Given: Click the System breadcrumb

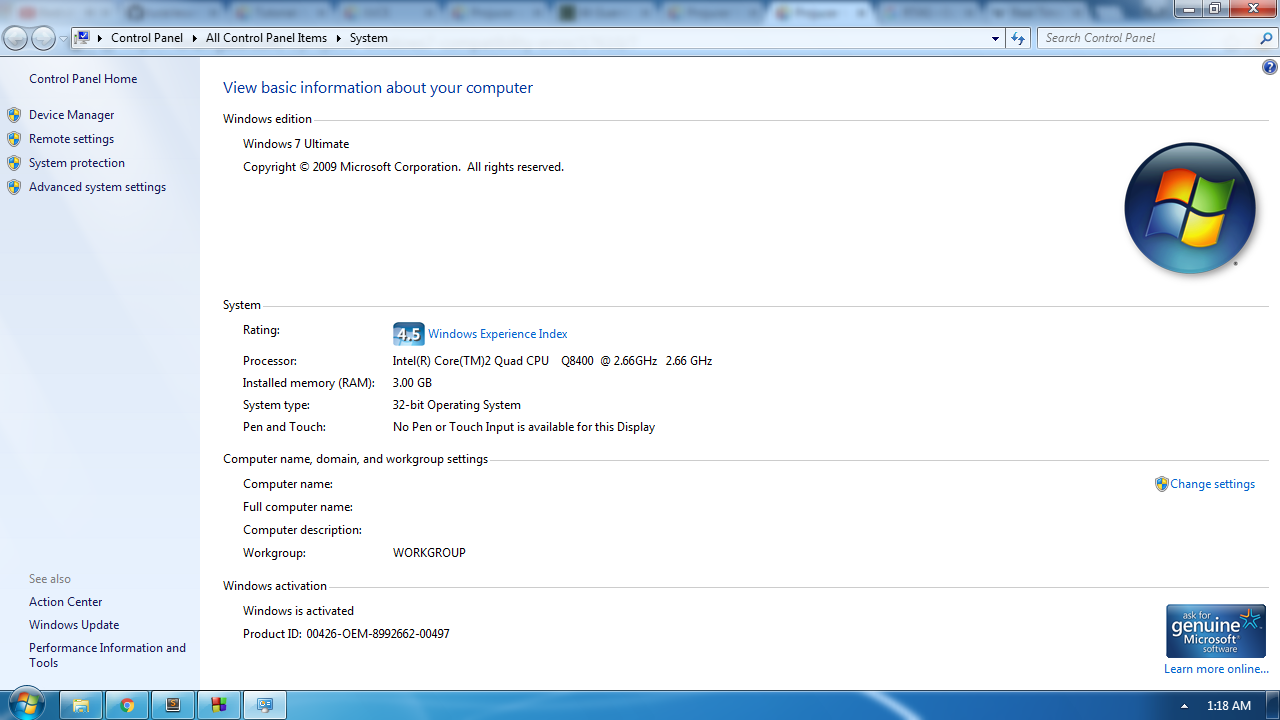Looking at the screenshot, I should (x=369, y=38).
